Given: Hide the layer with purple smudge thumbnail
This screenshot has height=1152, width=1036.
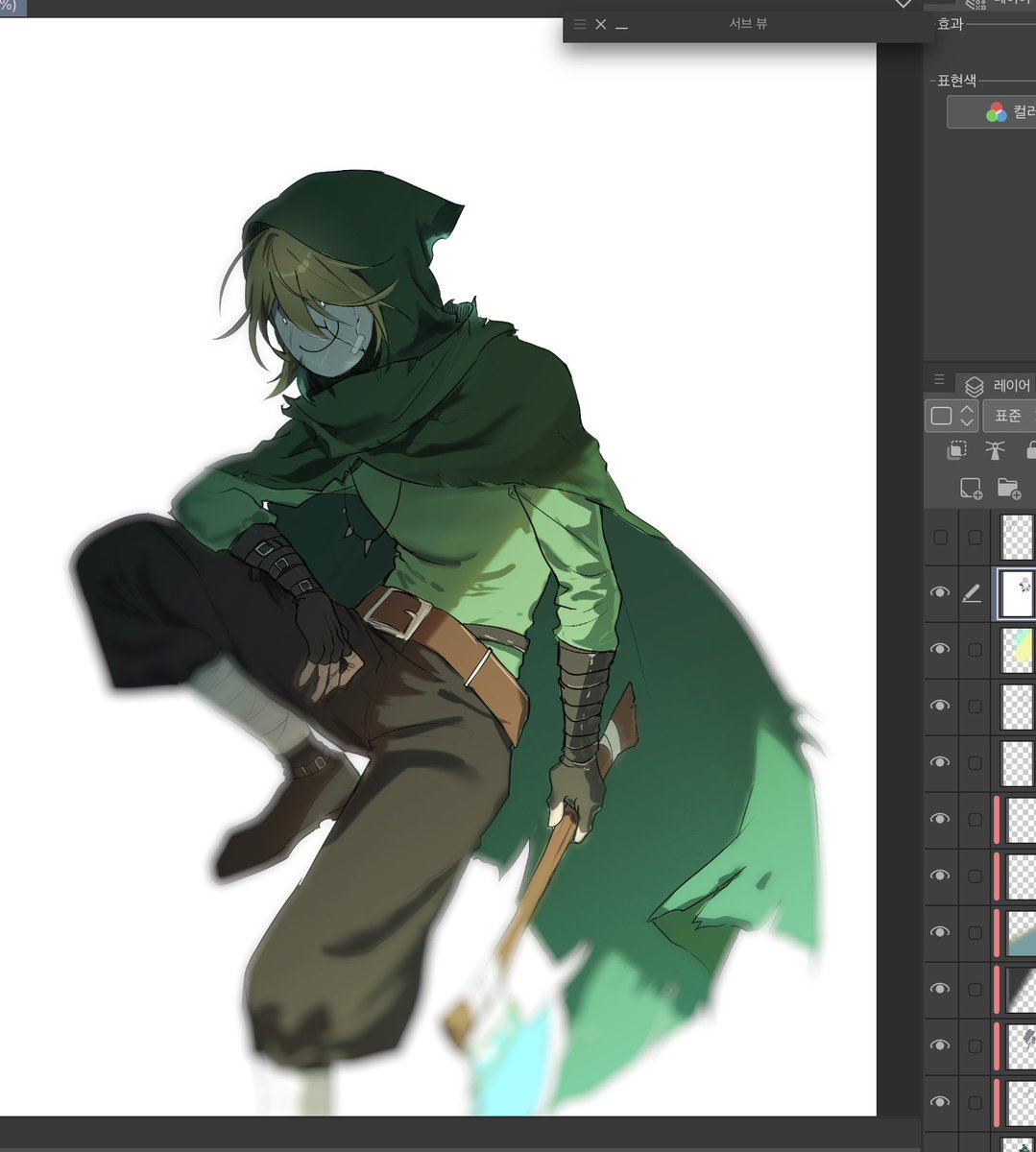Looking at the screenshot, I should 940,1044.
